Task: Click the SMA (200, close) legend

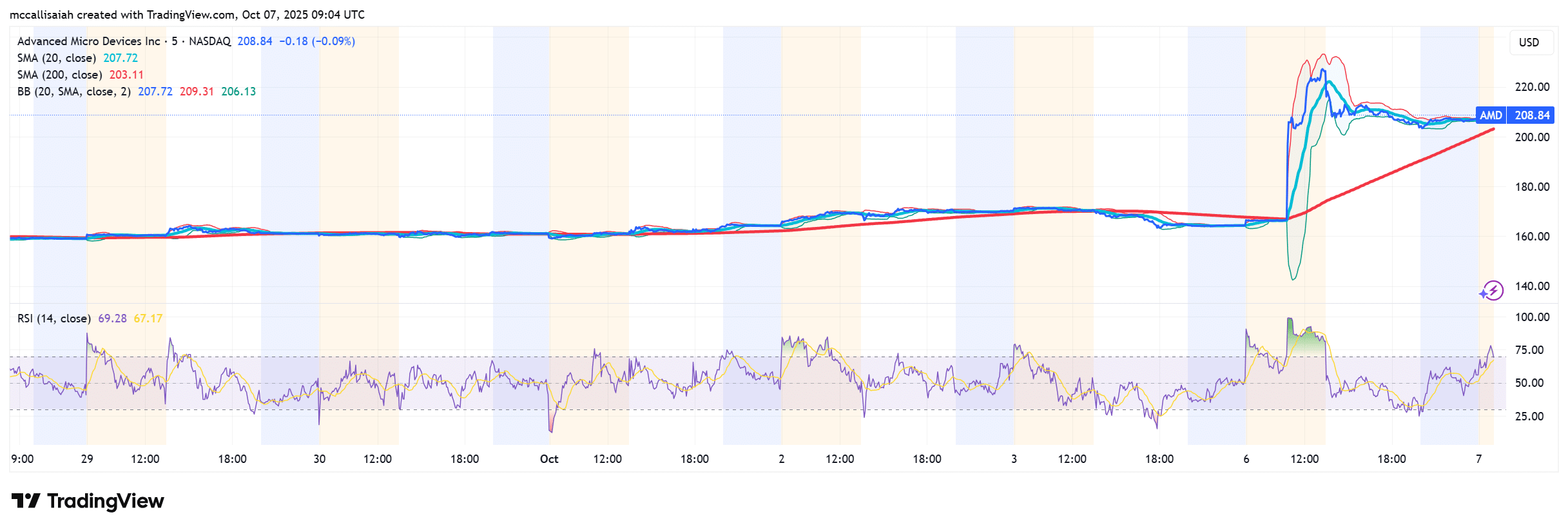Action: pos(59,75)
